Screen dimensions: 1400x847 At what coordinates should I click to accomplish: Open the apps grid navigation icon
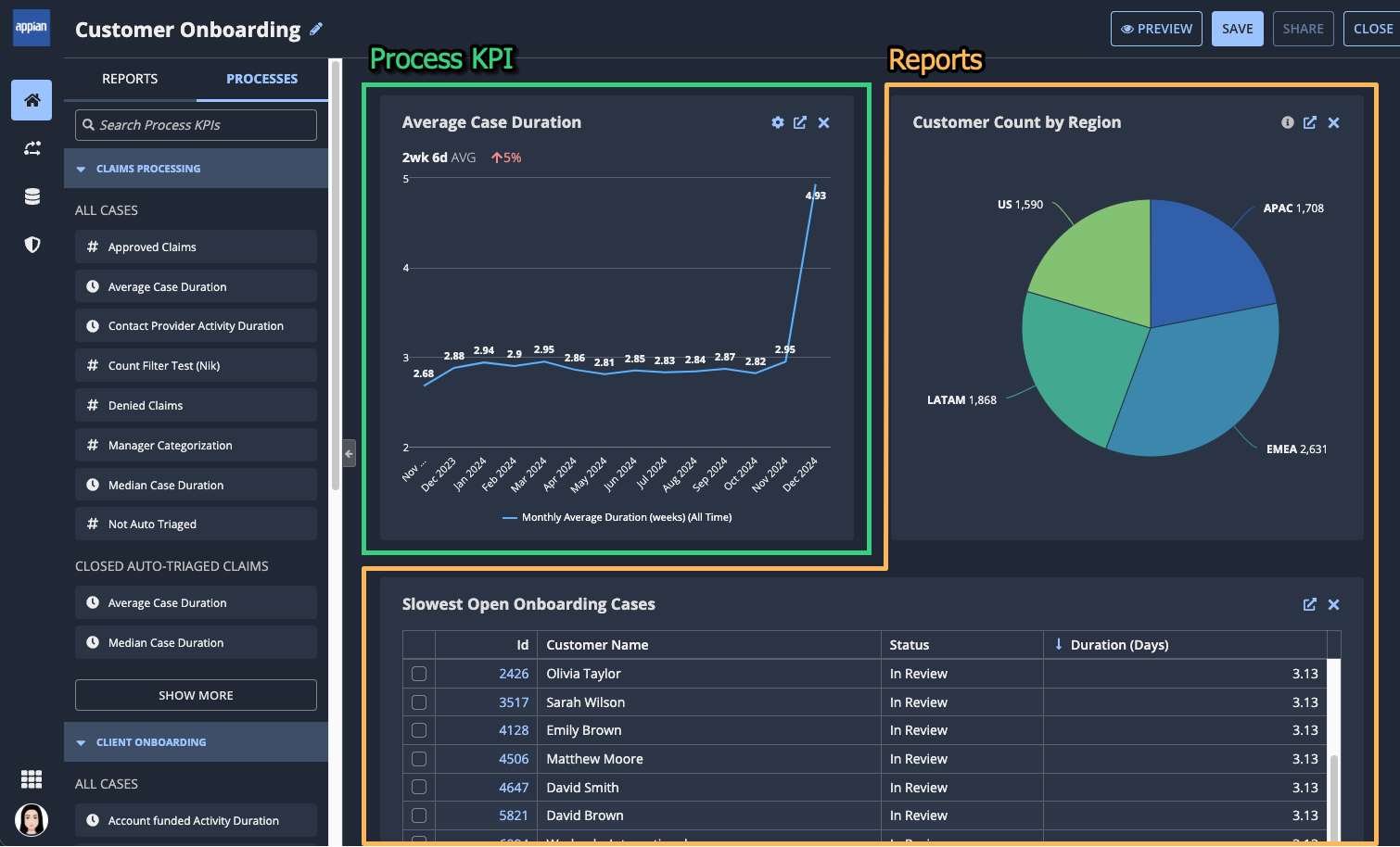pyautogui.click(x=32, y=779)
